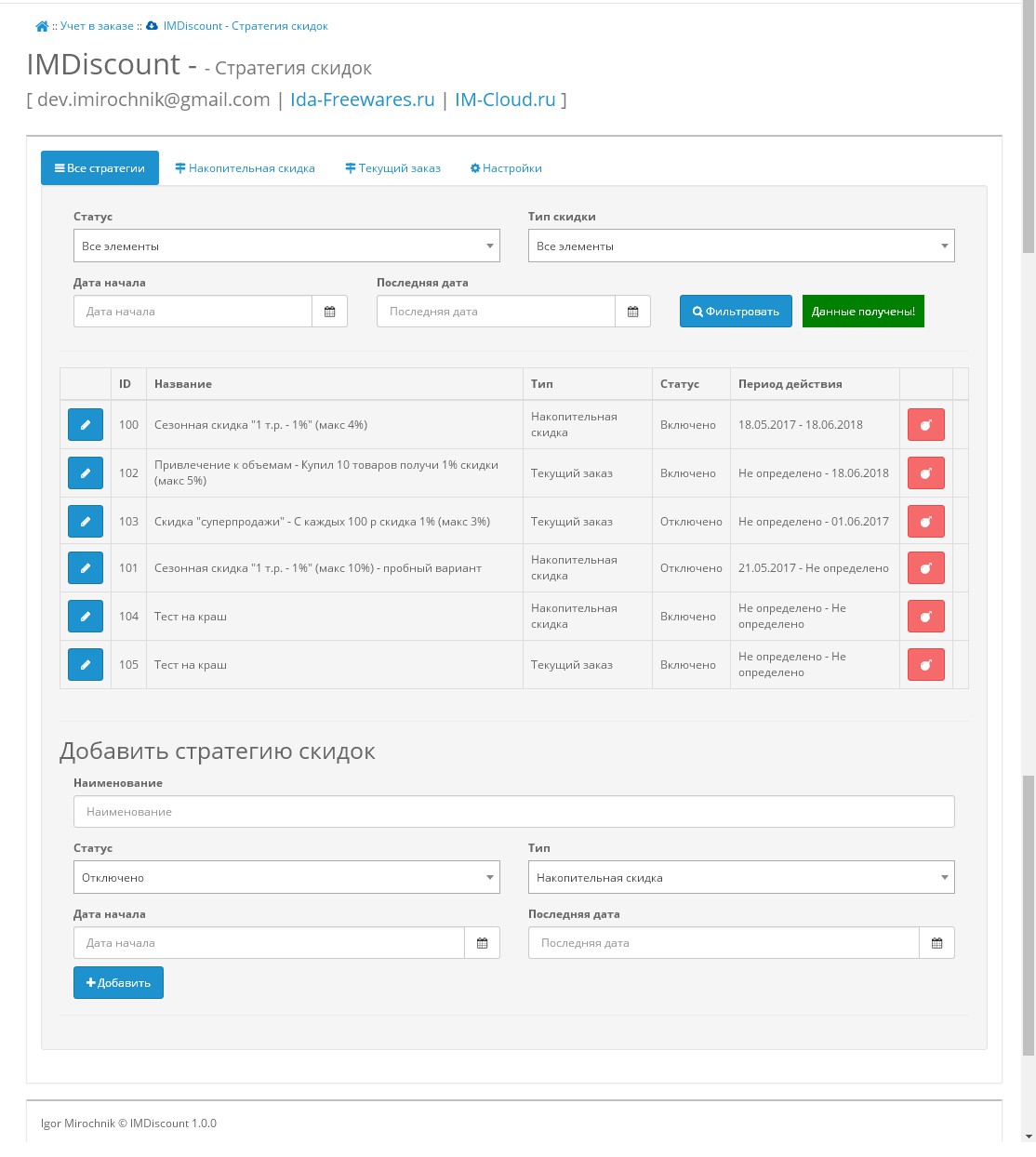Edit strategy with ID 101
The width and height of the screenshot is (1036, 1157).
(x=86, y=568)
